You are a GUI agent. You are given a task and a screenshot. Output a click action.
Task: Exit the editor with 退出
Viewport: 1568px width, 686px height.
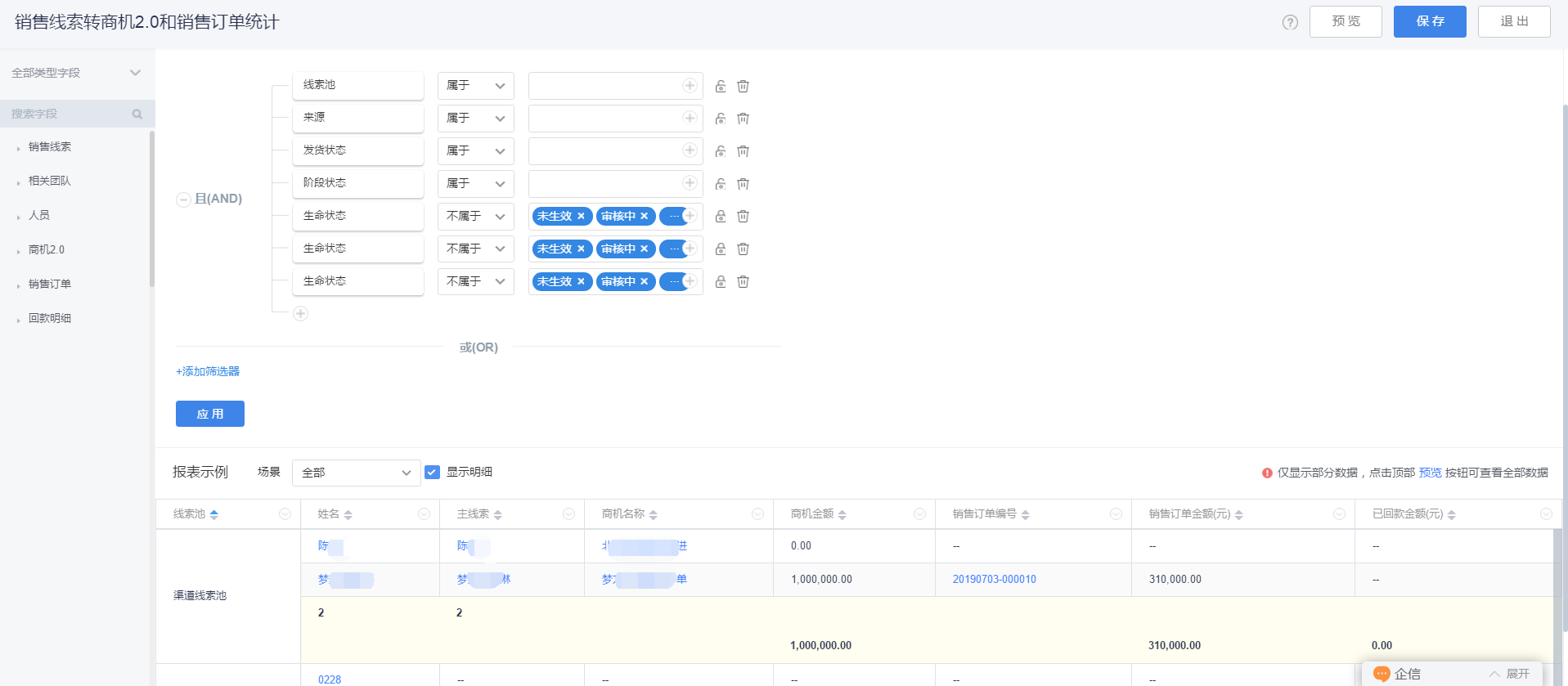pyautogui.click(x=1514, y=21)
